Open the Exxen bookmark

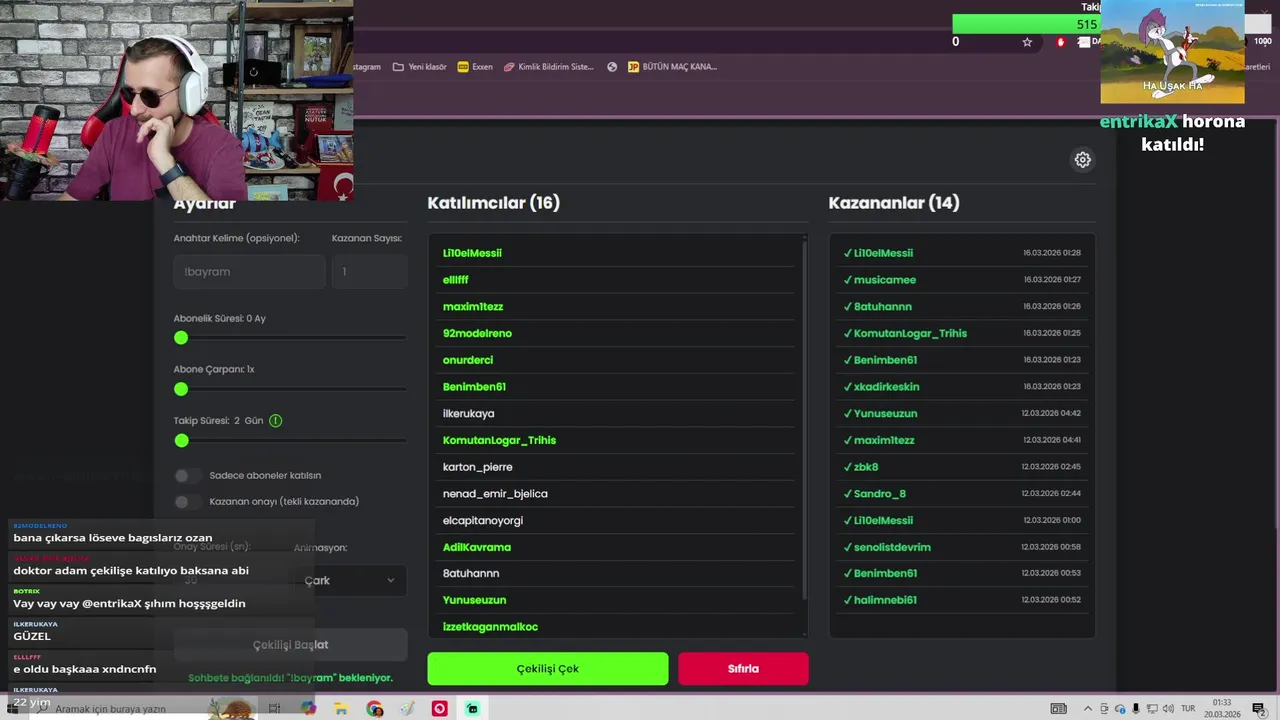475,67
